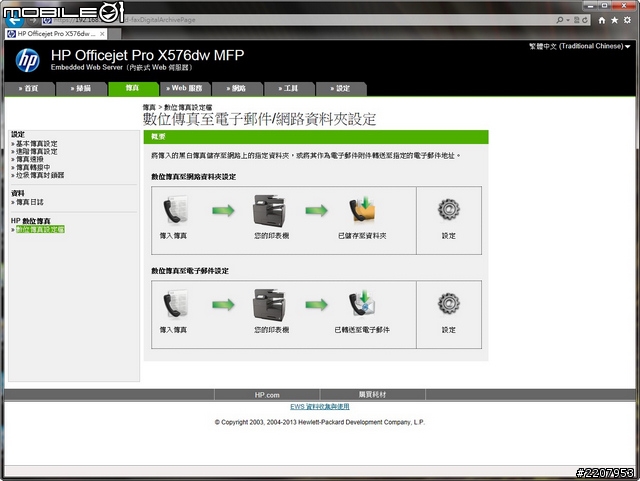The image size is (640, 481).
Task: Click the 數位傳真至網路資料夾設定 heading
Action: [193, 177]
